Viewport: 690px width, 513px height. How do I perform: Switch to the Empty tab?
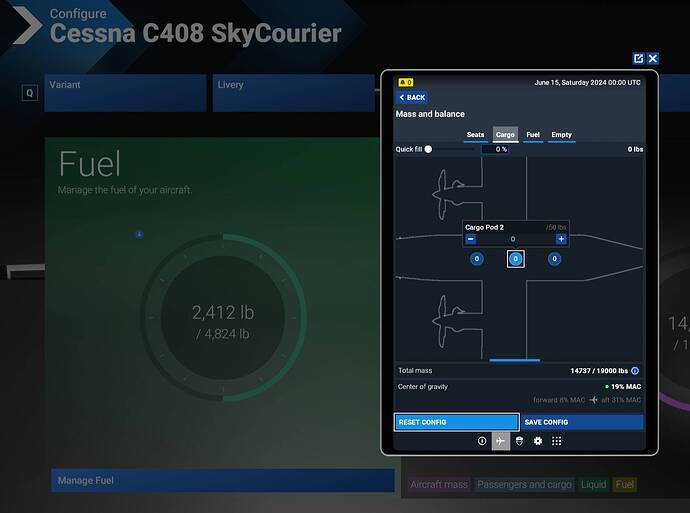click(561, 135)
